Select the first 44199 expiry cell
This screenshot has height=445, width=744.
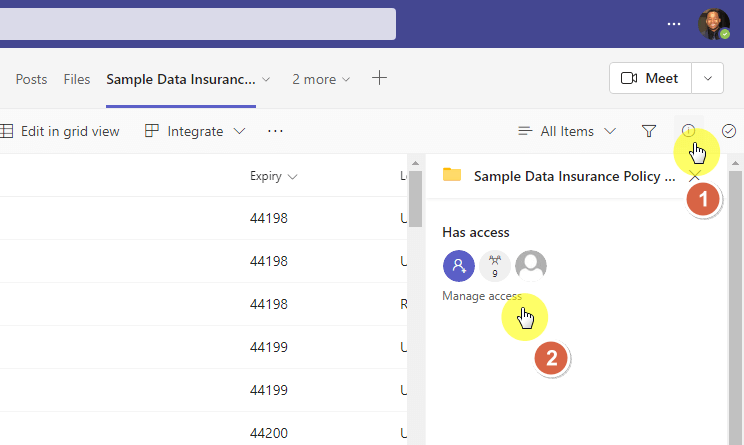269,347
